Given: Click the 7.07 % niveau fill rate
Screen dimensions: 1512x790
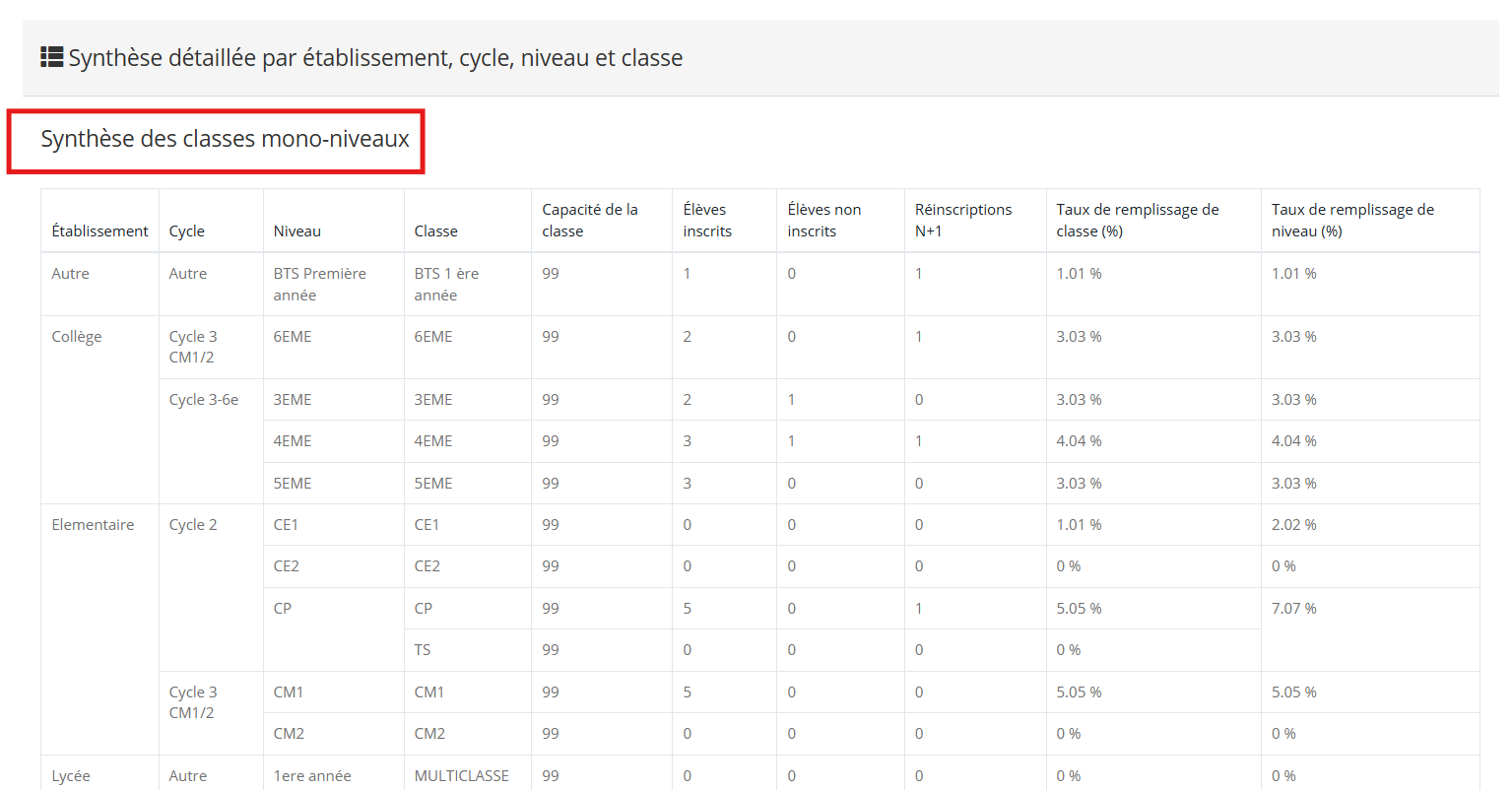Looking at the screenshot, I should (x=1293, y=609).
